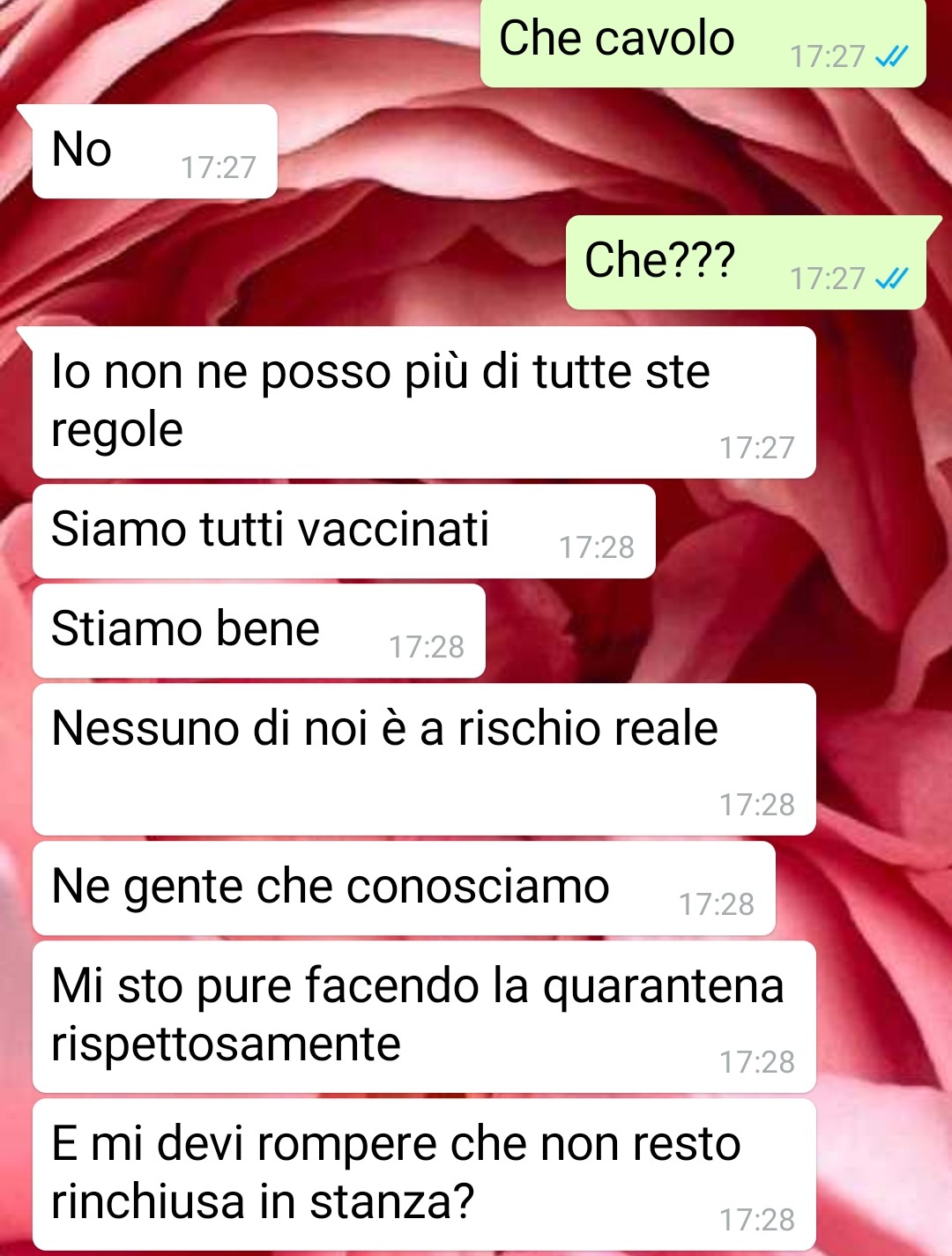952x1256 pixels.
Task: Select the 'Stiamo bene' message bubble
Action: pyautogui.click(x=258, y=631)
